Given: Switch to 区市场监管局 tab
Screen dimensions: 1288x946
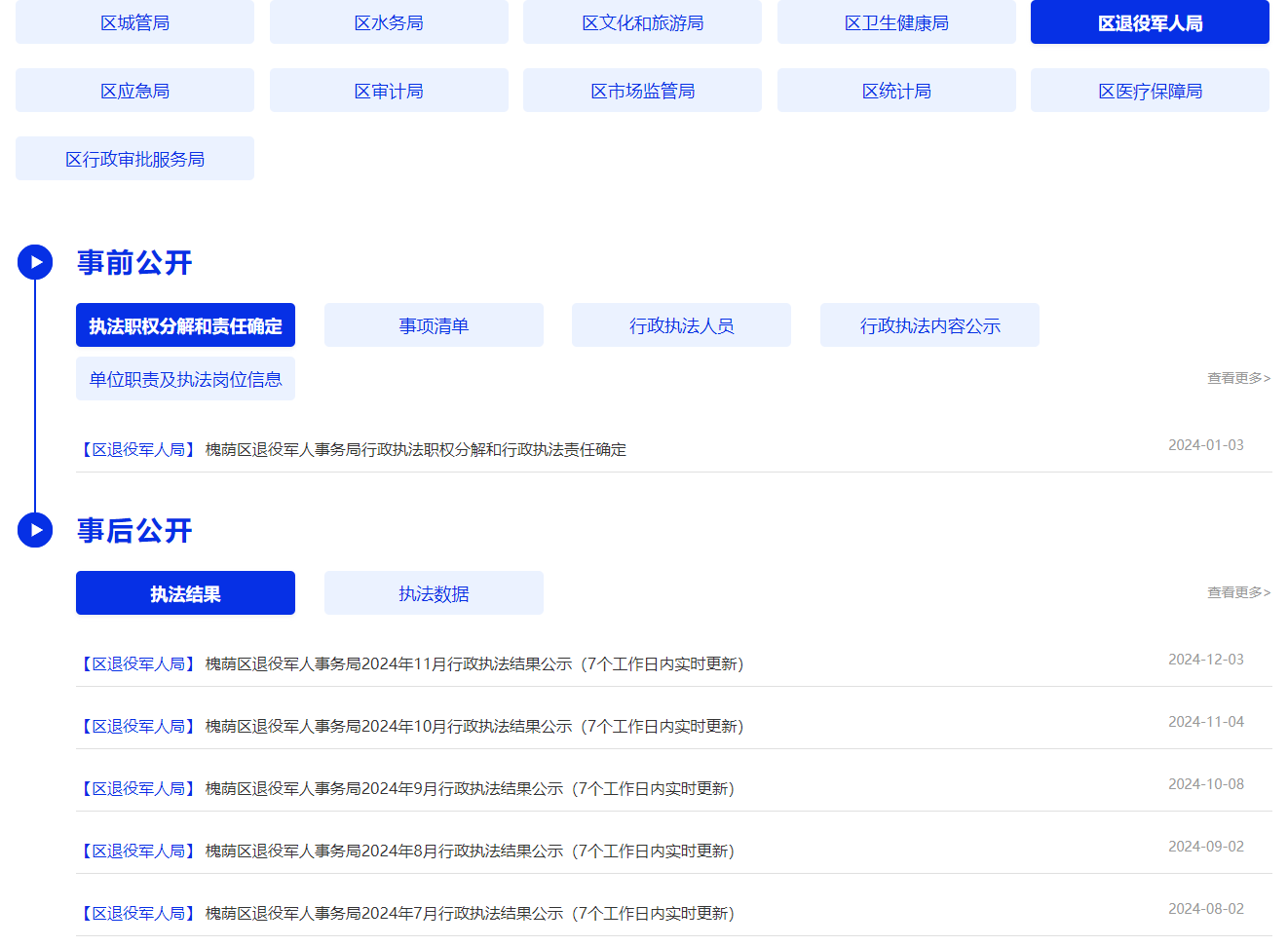Looking at the screenshot, I should click(x=642, y=91).
